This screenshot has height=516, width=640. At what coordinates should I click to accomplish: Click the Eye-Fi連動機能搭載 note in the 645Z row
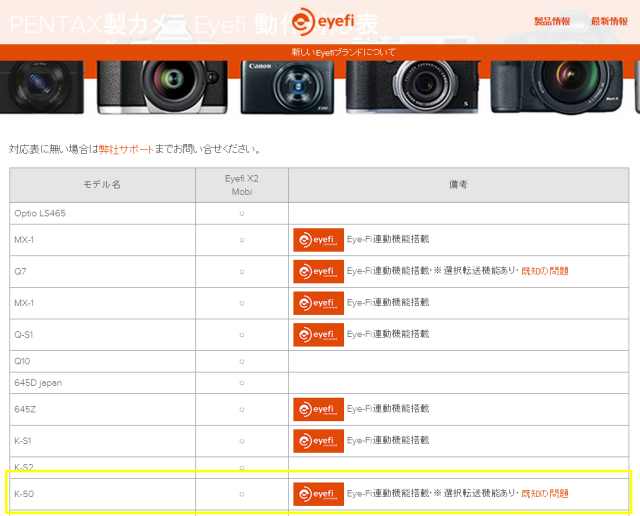(388, 409)
